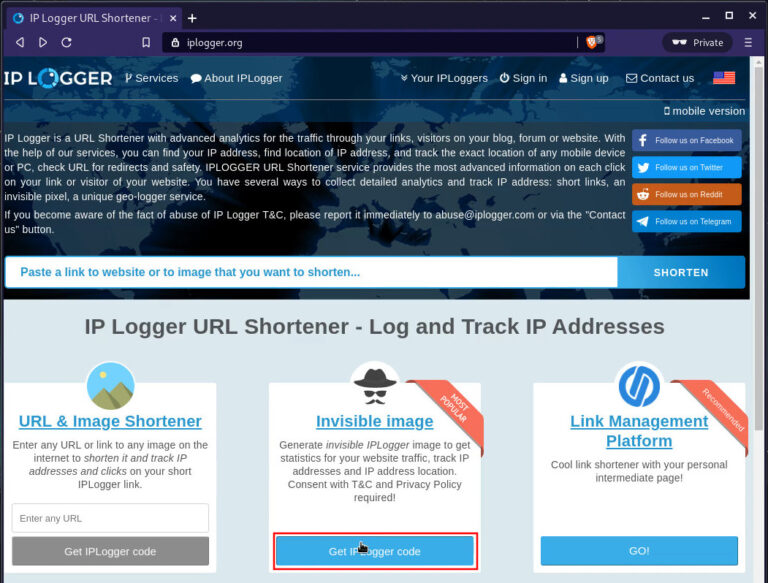The height and width of the screenshot is (583, 768).
Task: Open the Services menu
Action: click(x=151, y=78)
